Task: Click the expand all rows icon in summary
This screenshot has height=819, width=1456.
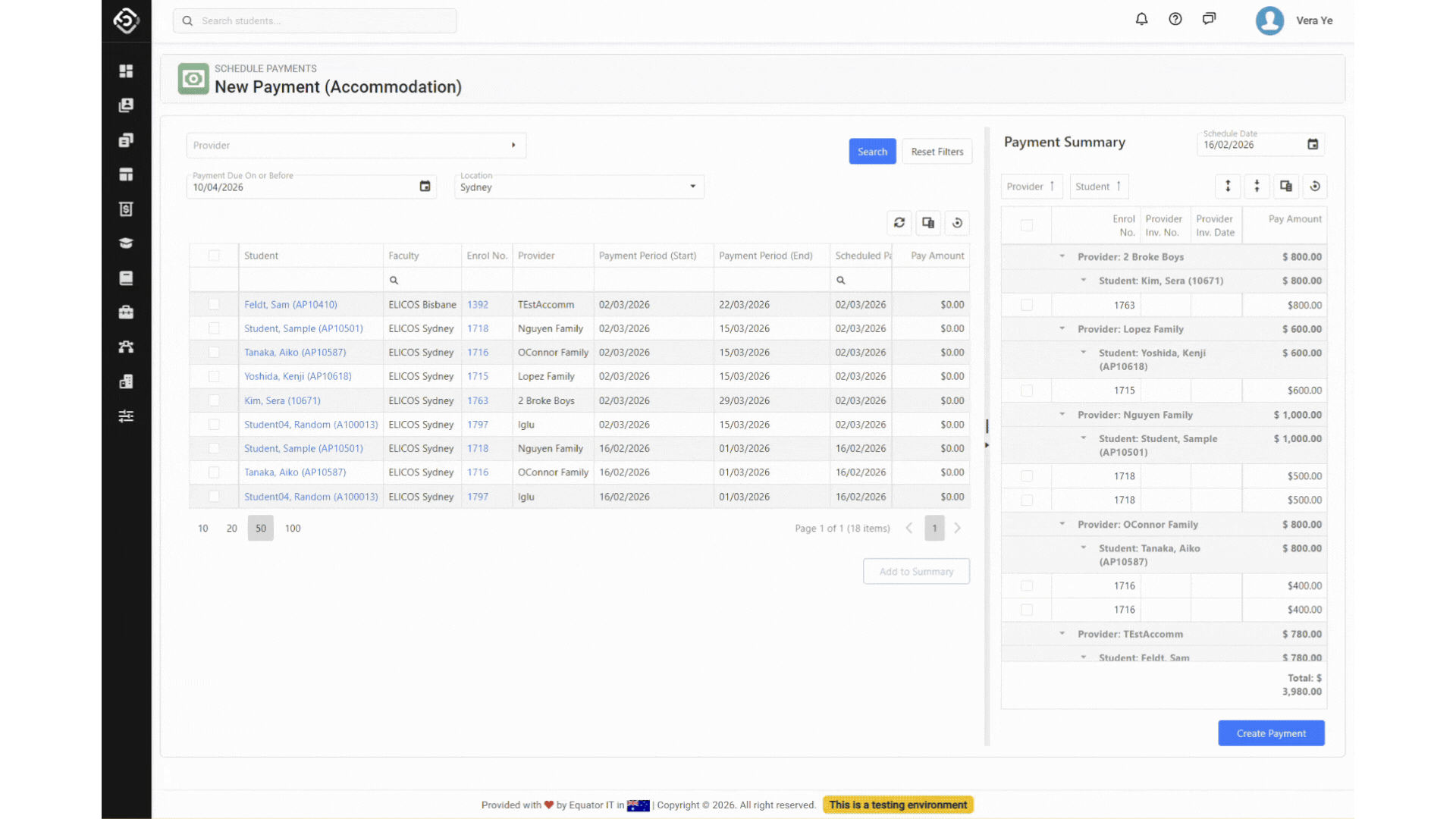Action: pyautogui.click(x=1228, y=187)
